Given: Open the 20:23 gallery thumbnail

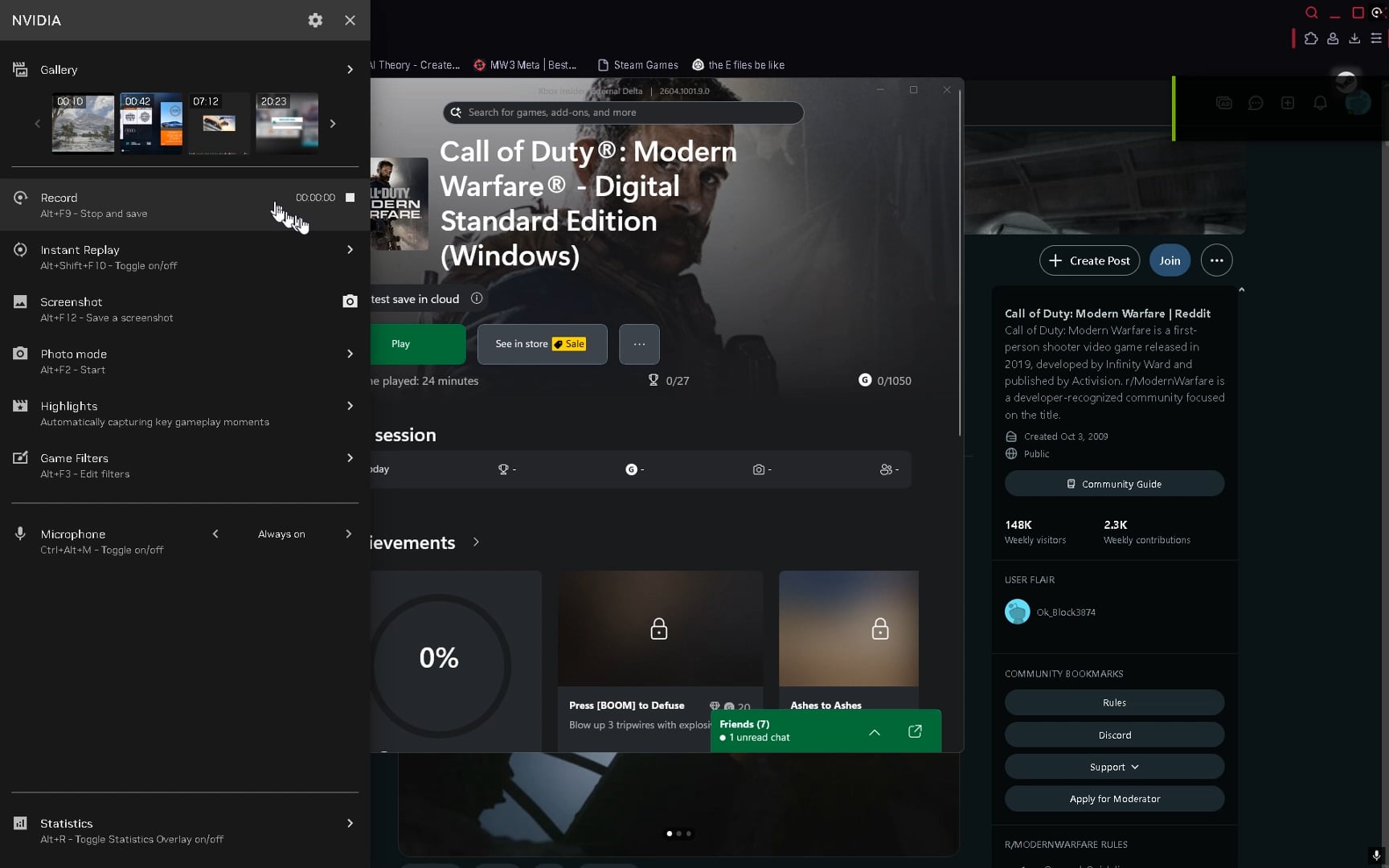Looking at the screenshot, I should click(287, 124).
